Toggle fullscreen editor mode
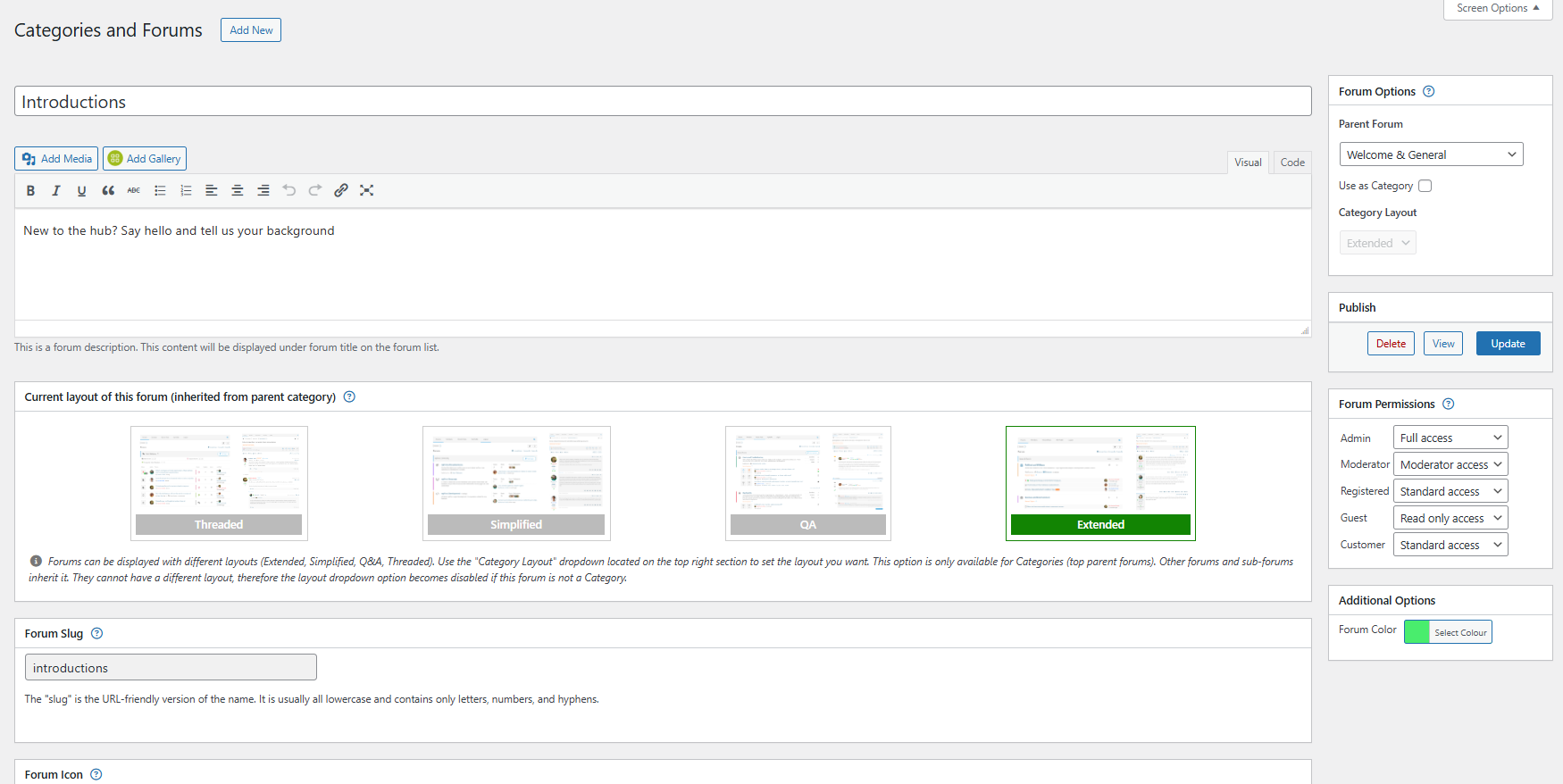The width and height of the screenshot is (1563, 784). (x=366, y=190)
